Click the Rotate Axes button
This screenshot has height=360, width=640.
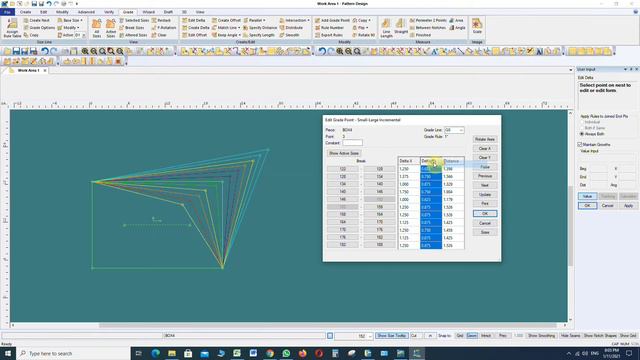coord(485,139)
